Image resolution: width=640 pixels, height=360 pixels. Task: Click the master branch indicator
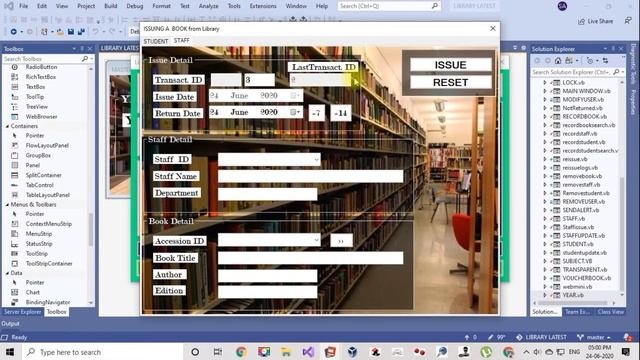click(x=594, y=337)
